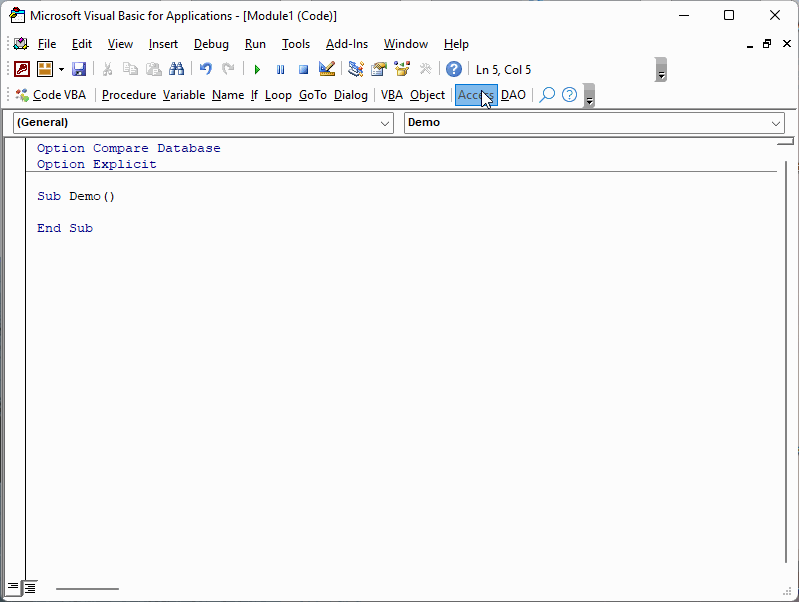Open the Debug menu
799x602 pixels.
[x=211, y=44]
